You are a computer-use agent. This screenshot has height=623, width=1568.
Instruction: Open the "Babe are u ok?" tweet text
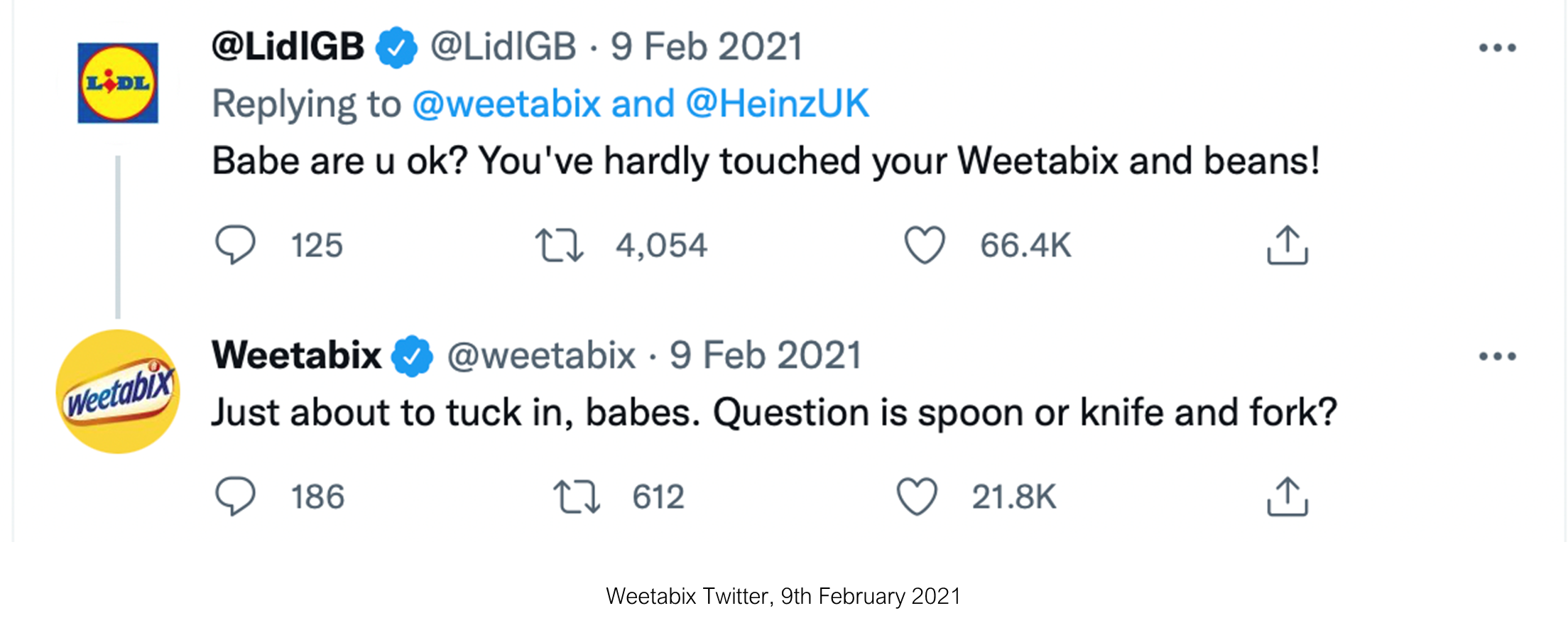766,161
